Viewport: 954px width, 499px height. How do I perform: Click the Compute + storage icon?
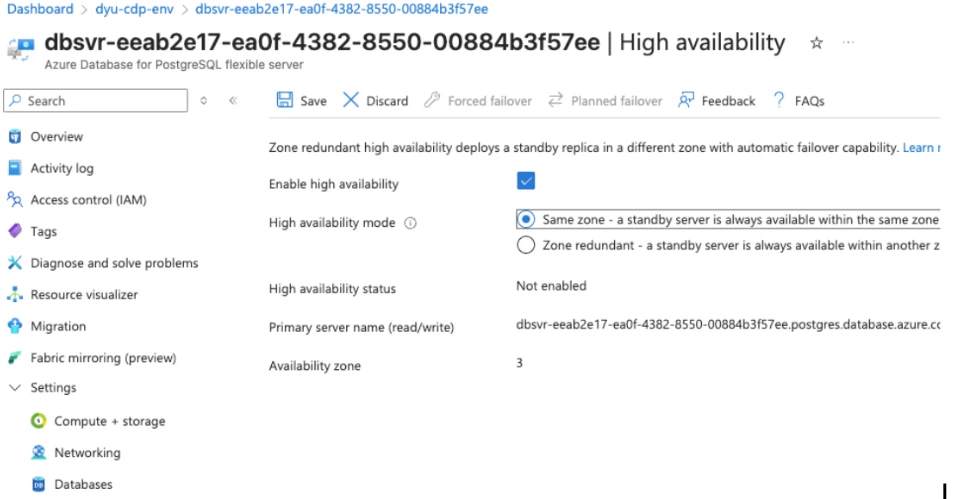(x=38, y=421)
